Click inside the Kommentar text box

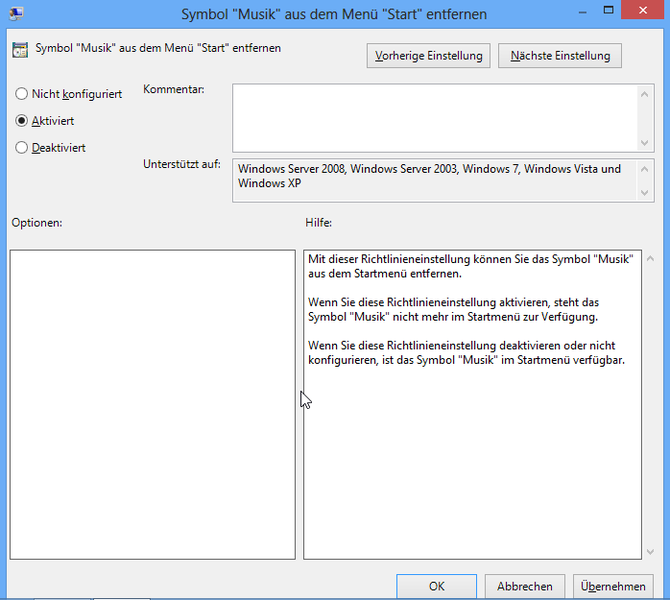tap(435, 117)
